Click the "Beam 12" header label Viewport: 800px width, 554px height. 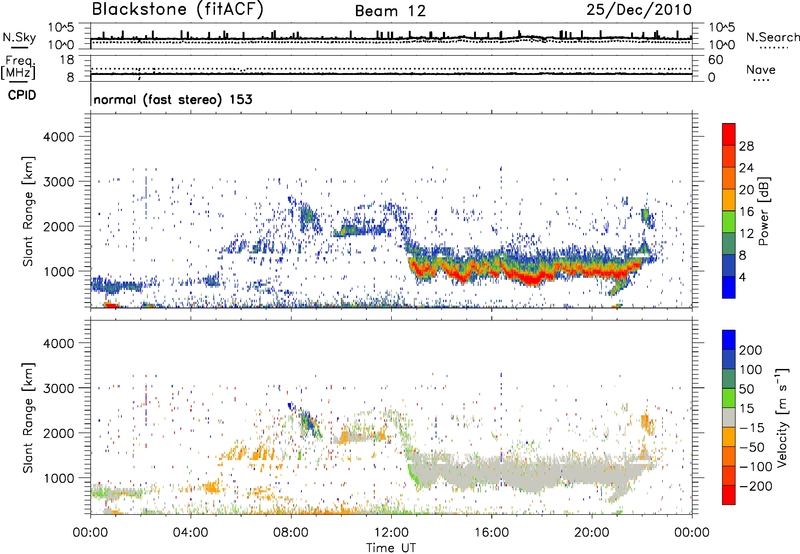390,11
